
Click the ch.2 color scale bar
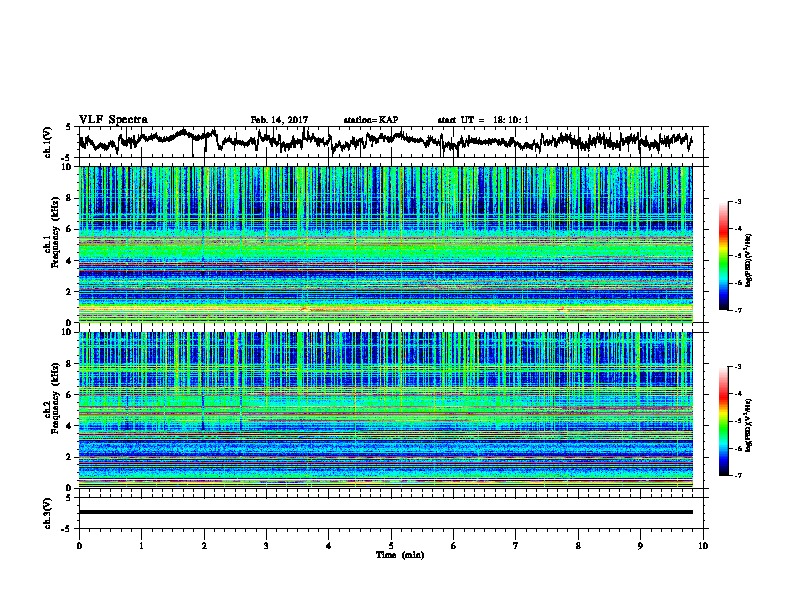pos(723,421)
